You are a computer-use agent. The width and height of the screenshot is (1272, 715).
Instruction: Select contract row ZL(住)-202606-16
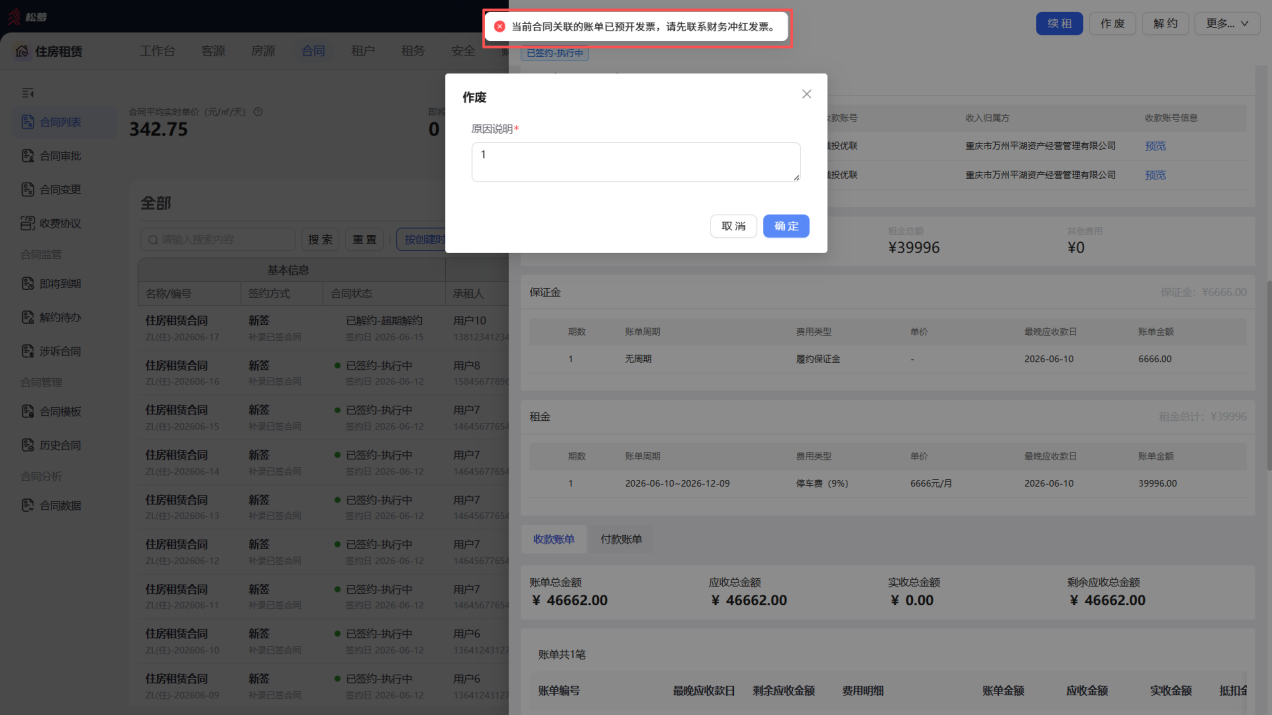323,373
